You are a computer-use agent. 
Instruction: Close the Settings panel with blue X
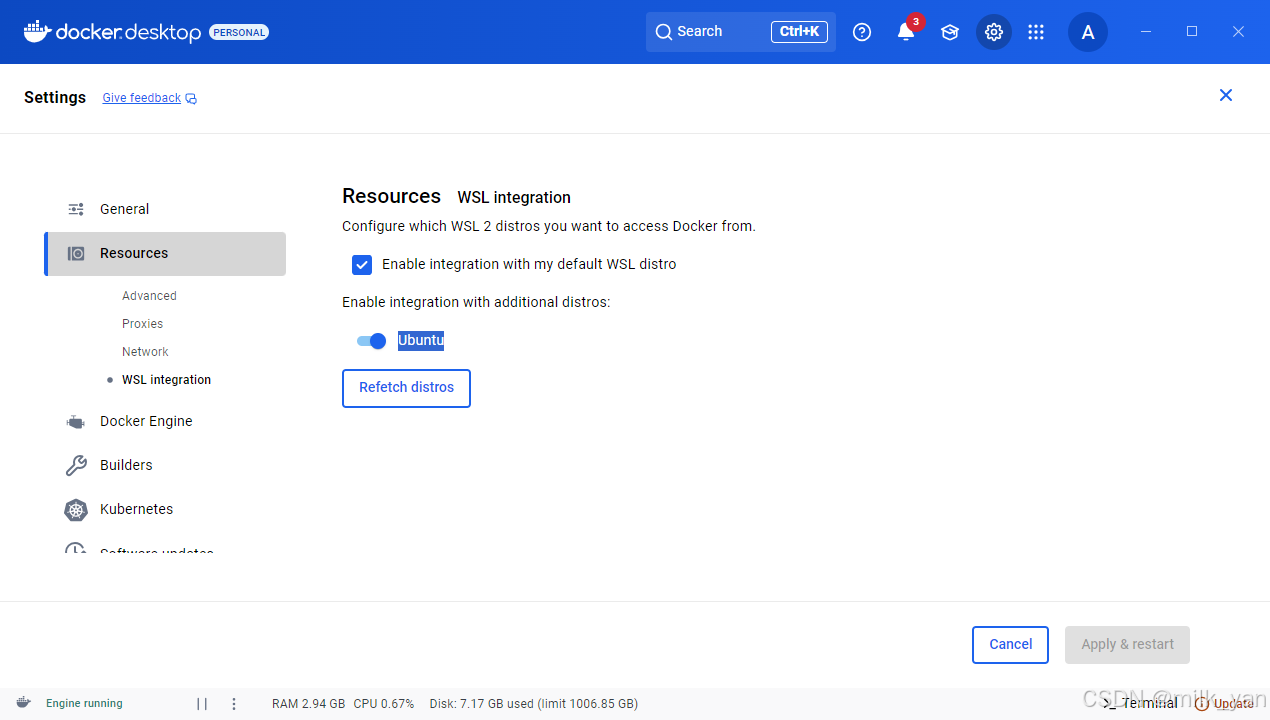(1226, 95)
